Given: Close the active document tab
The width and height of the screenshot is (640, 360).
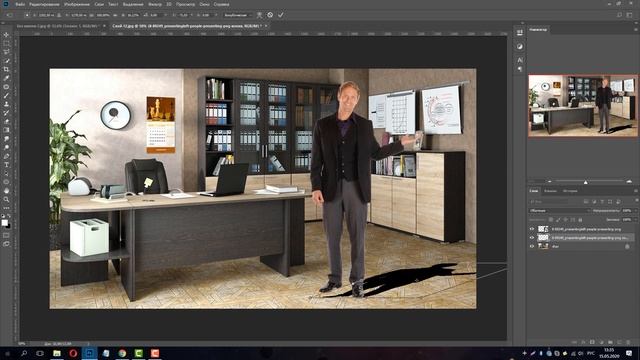Looking at the screenshot, I should [266, 26].
